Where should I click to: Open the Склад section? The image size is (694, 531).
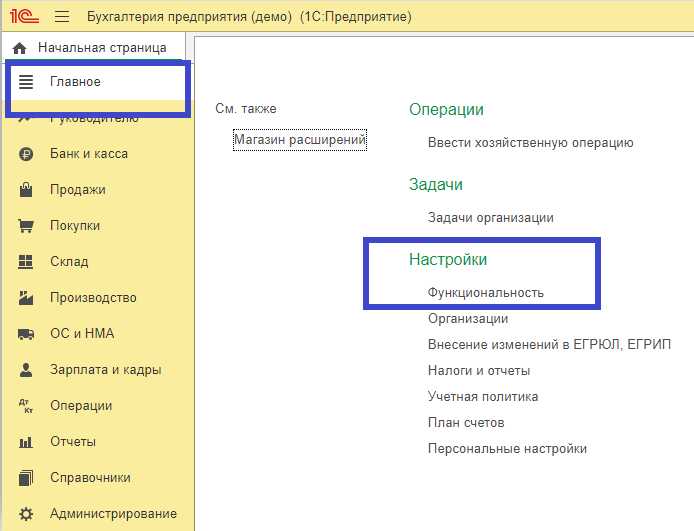tap(69, 262)
